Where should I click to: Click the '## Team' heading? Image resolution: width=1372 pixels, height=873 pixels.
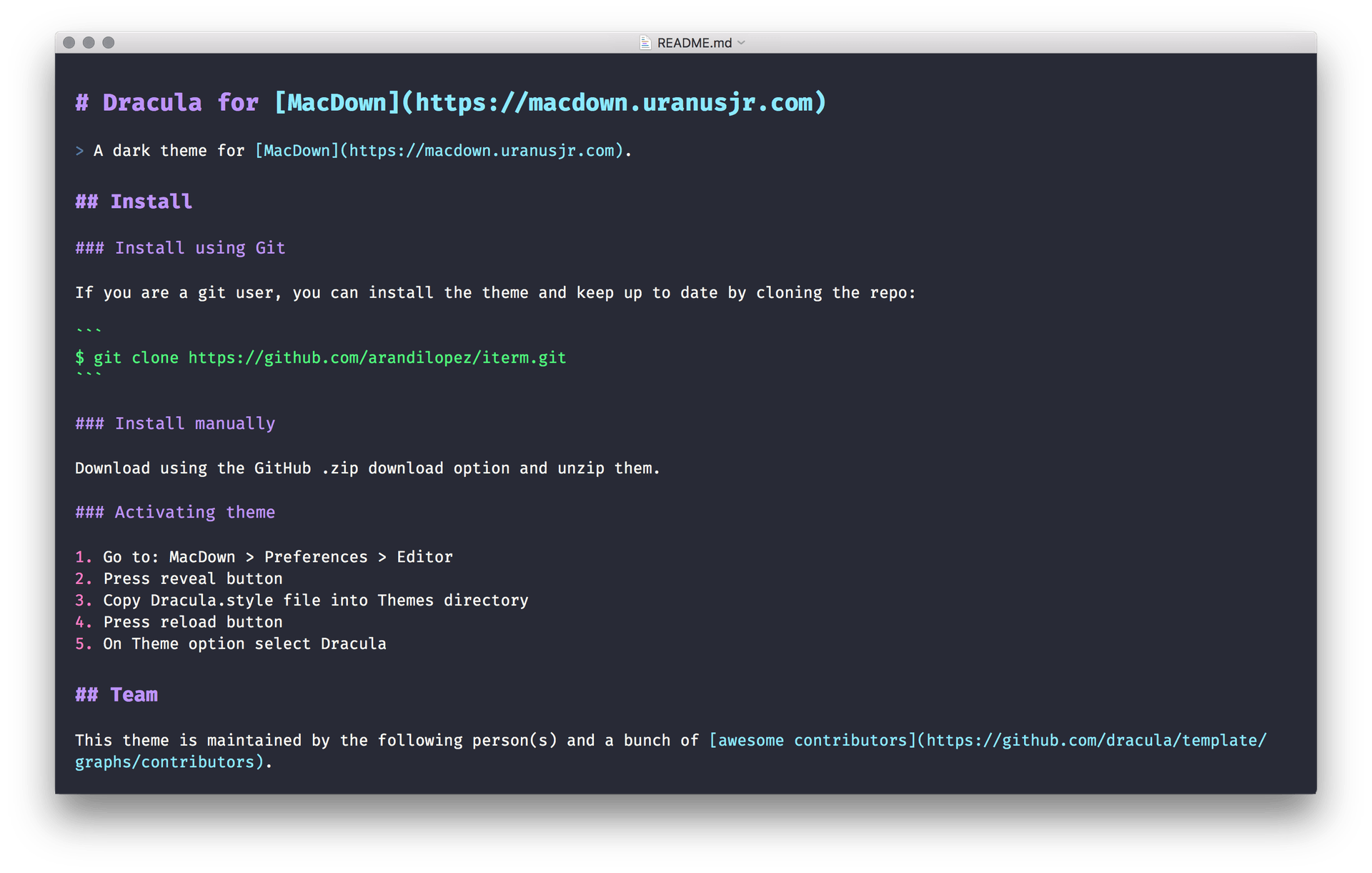(116, 695)
